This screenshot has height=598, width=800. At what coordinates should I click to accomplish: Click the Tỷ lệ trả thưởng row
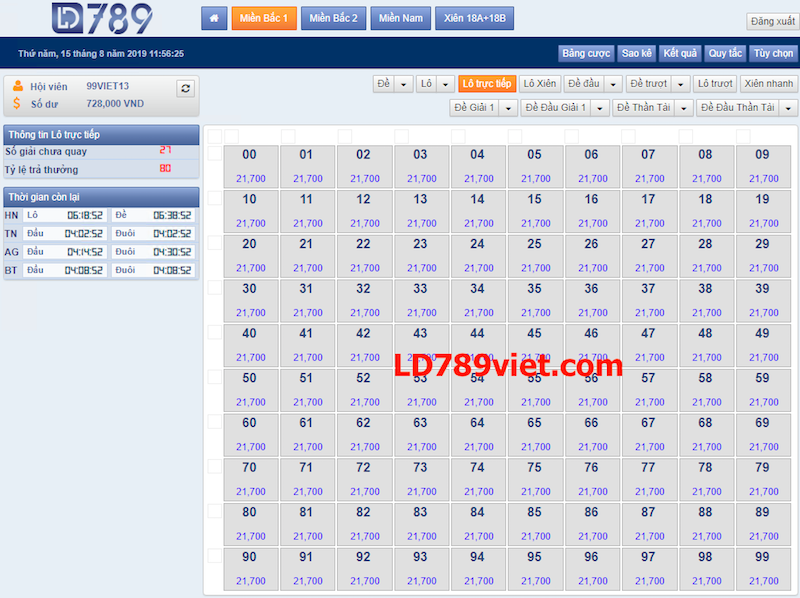point(101,169)
